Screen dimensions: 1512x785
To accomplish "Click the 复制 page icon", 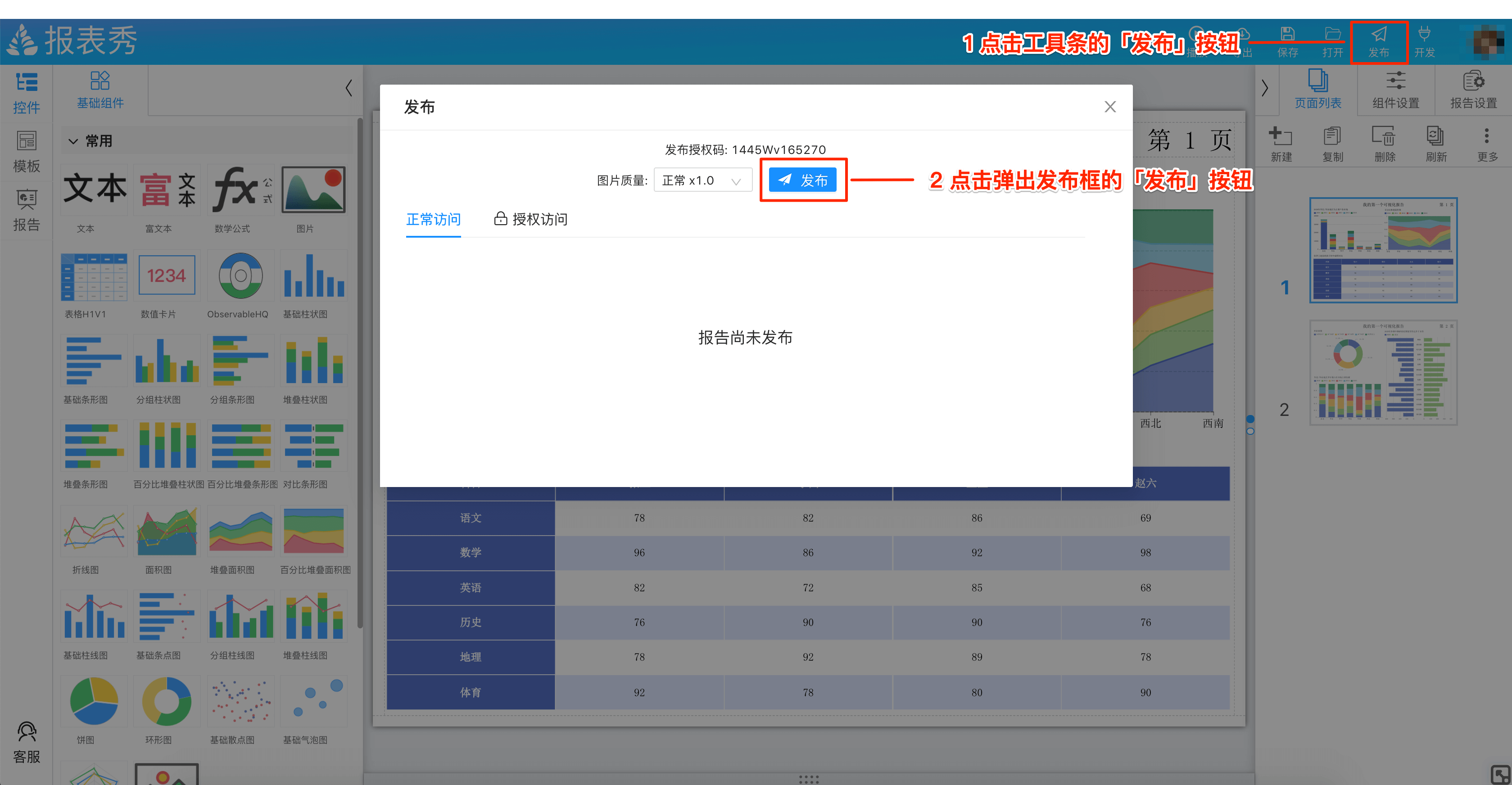I will point(1332,144).
